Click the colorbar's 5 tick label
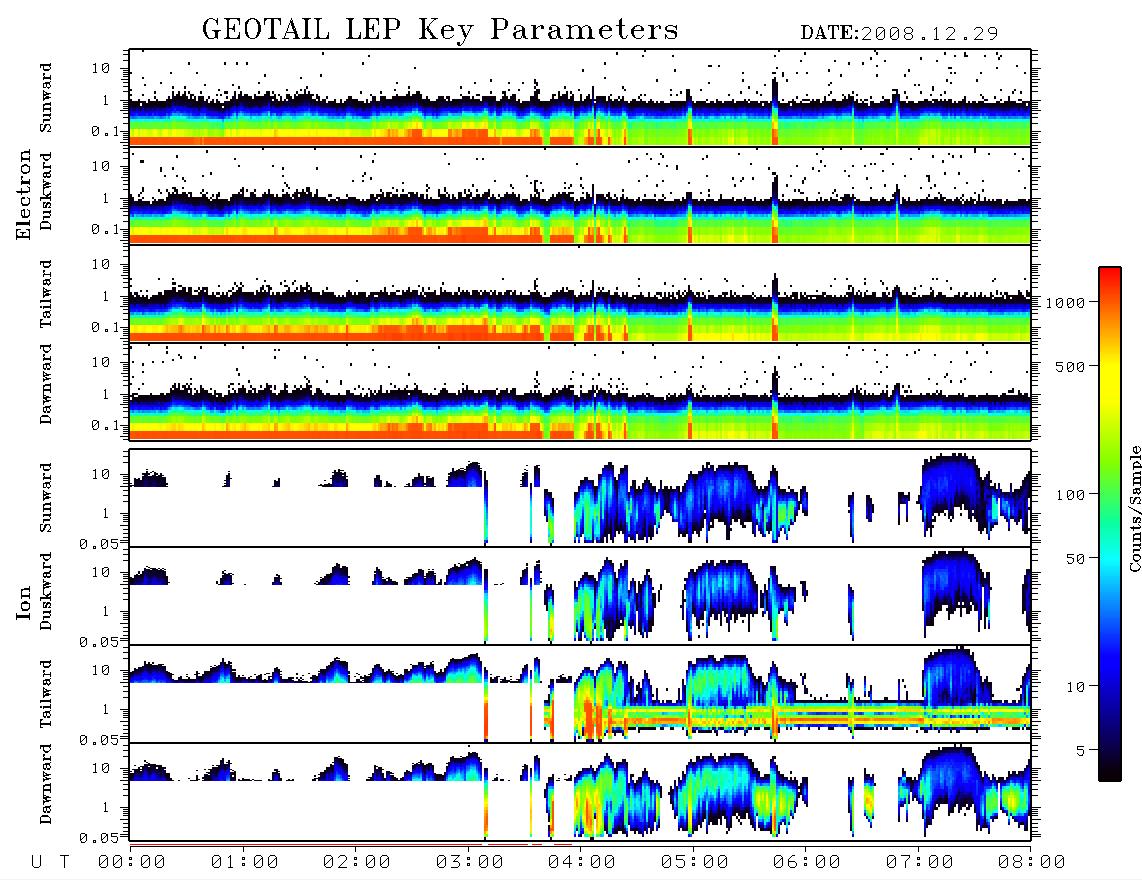The height and width of the screenshot is (880, 1142). coord(1080,750)
